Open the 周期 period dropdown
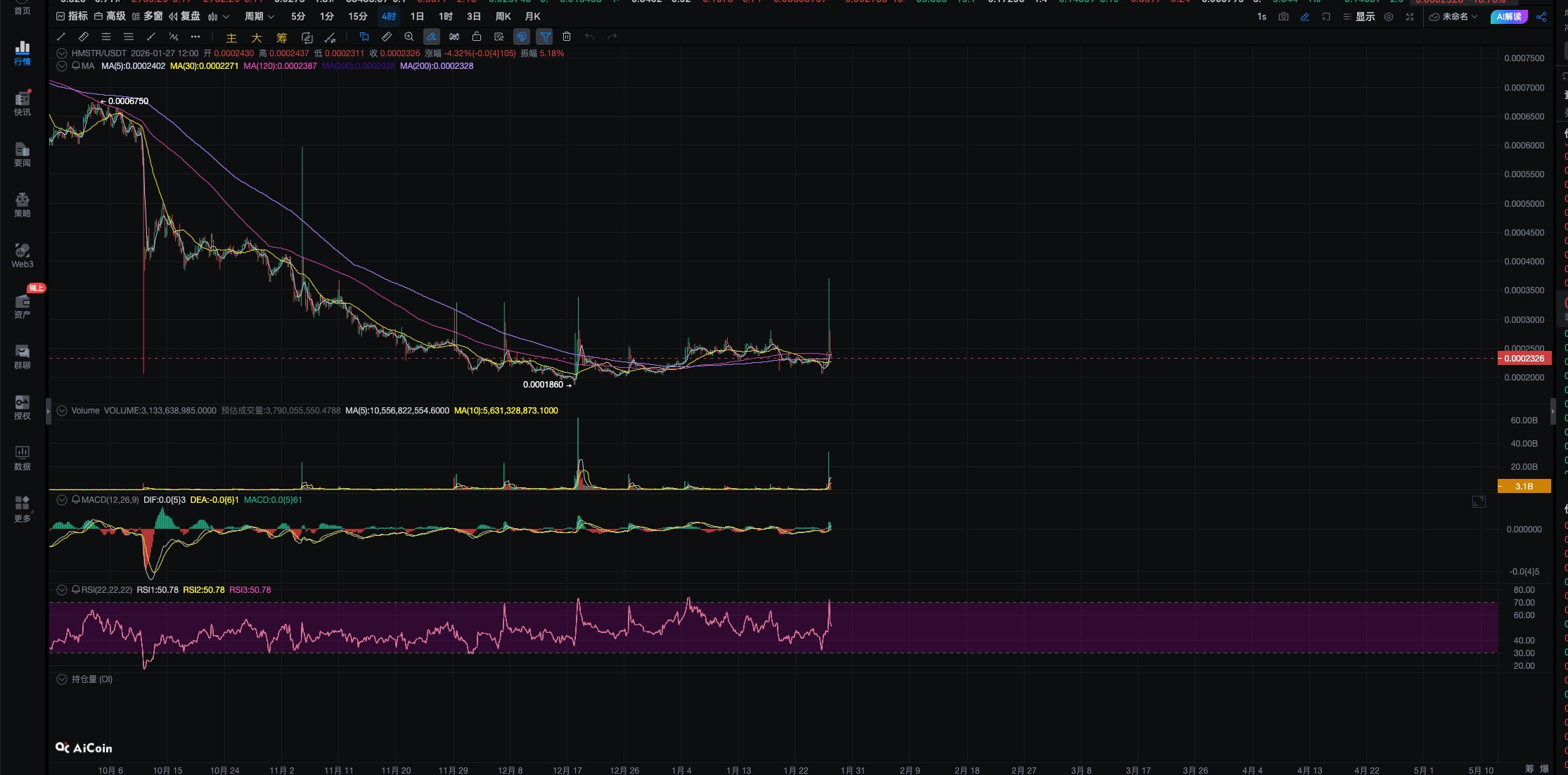 (259, 16)
